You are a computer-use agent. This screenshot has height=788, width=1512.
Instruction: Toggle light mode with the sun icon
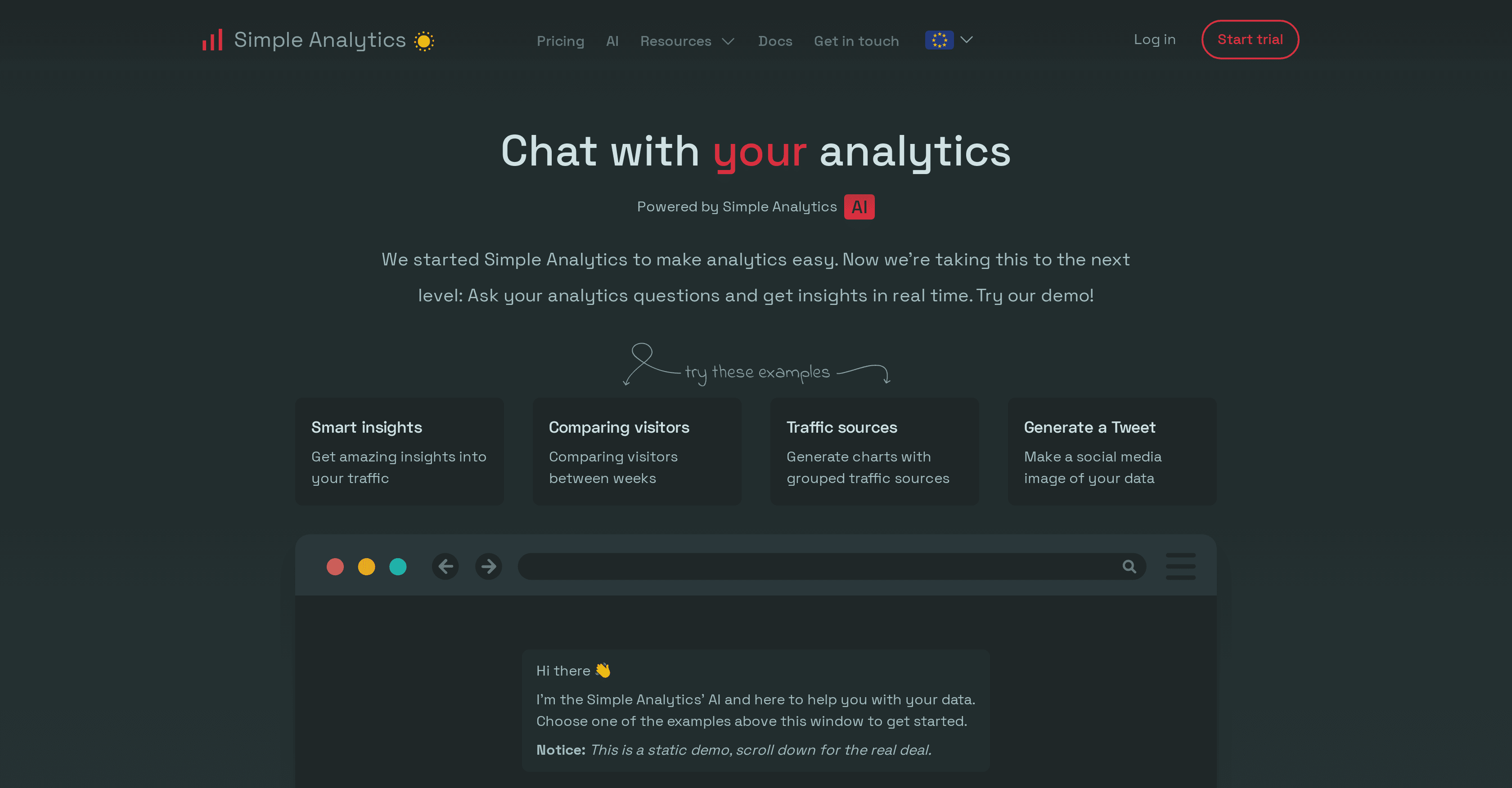424,40
